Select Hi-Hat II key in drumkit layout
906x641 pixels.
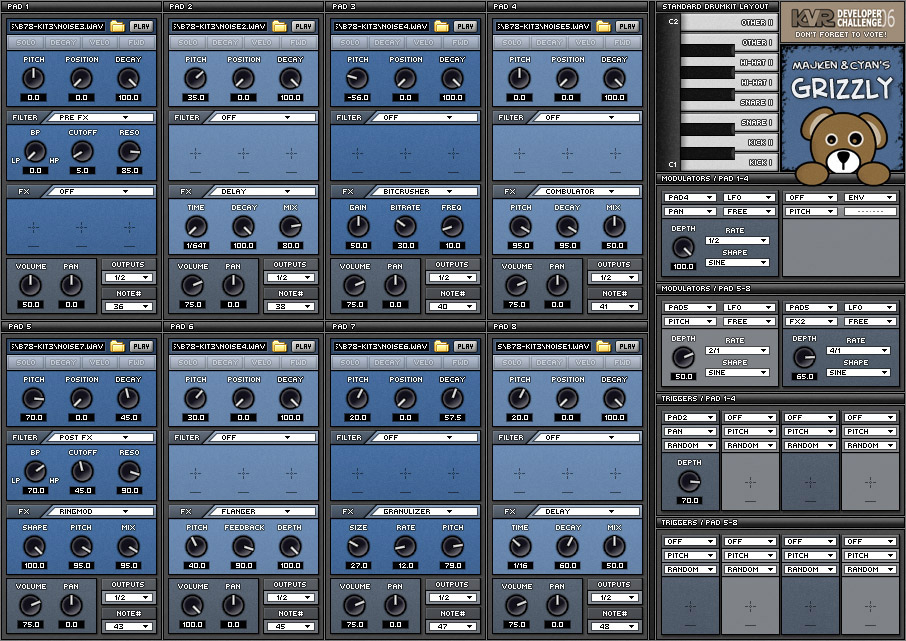click(756, 62)
